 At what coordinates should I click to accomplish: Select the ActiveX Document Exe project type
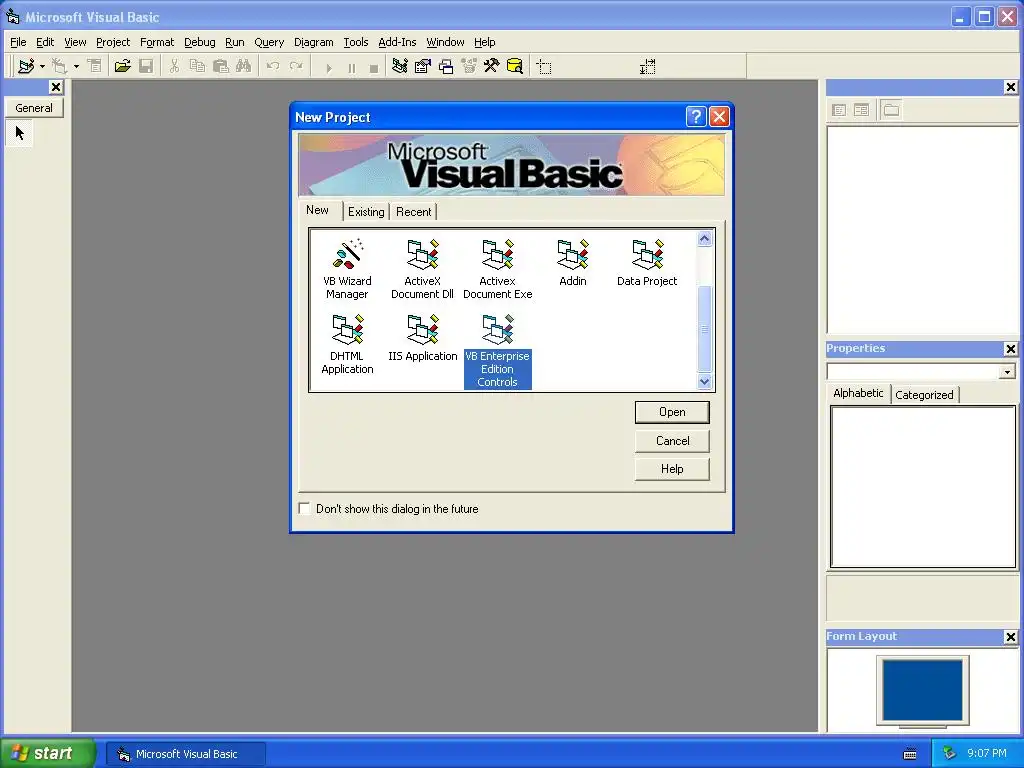pyautogui.click(x=498, y=269)
